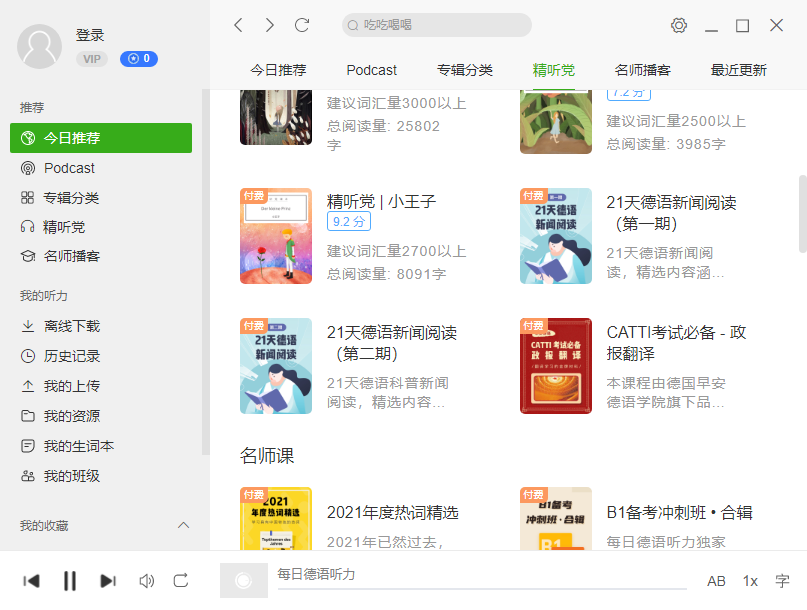
Task: Open the CATTI考试必备 red cover thumbnail
Action: click(x=556, y=365)
